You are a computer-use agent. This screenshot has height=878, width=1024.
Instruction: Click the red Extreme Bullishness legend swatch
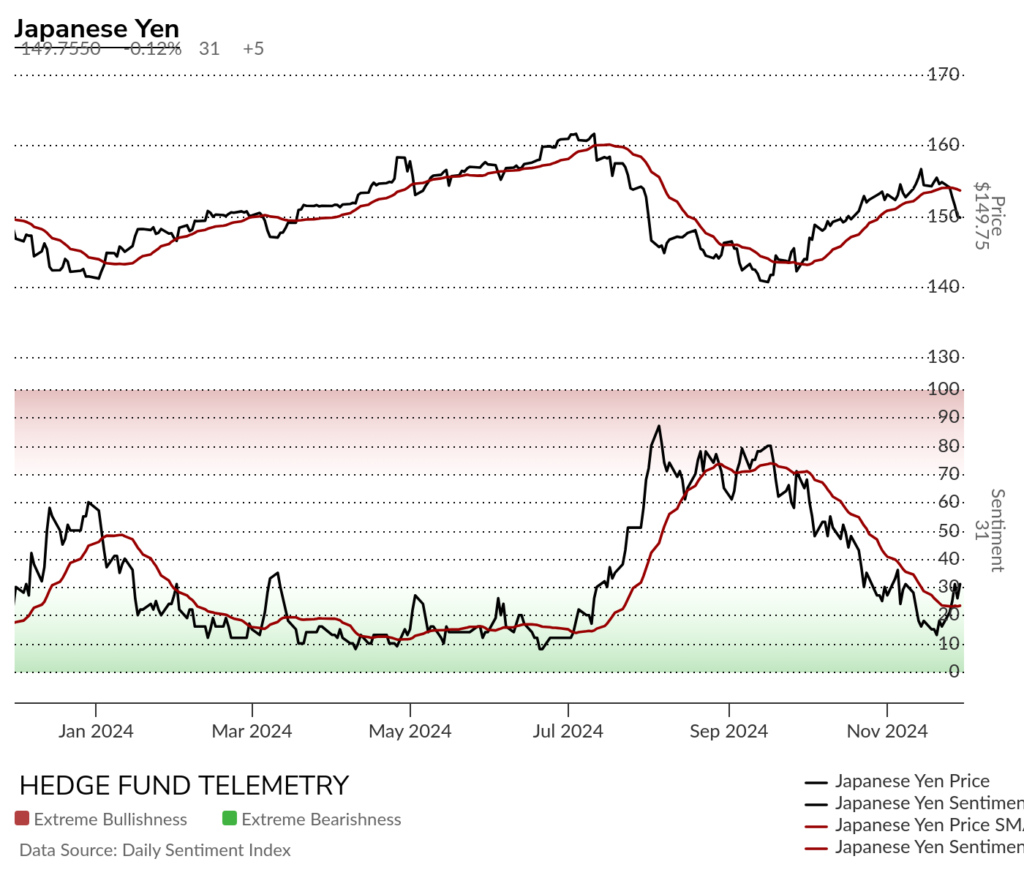[22, 818]
